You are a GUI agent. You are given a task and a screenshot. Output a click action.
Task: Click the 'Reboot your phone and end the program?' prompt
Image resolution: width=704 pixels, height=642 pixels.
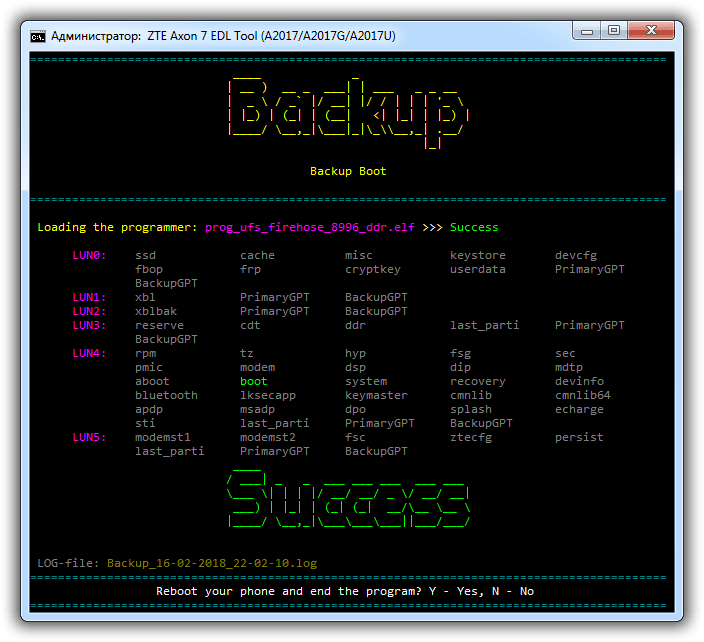coord(289,591)
